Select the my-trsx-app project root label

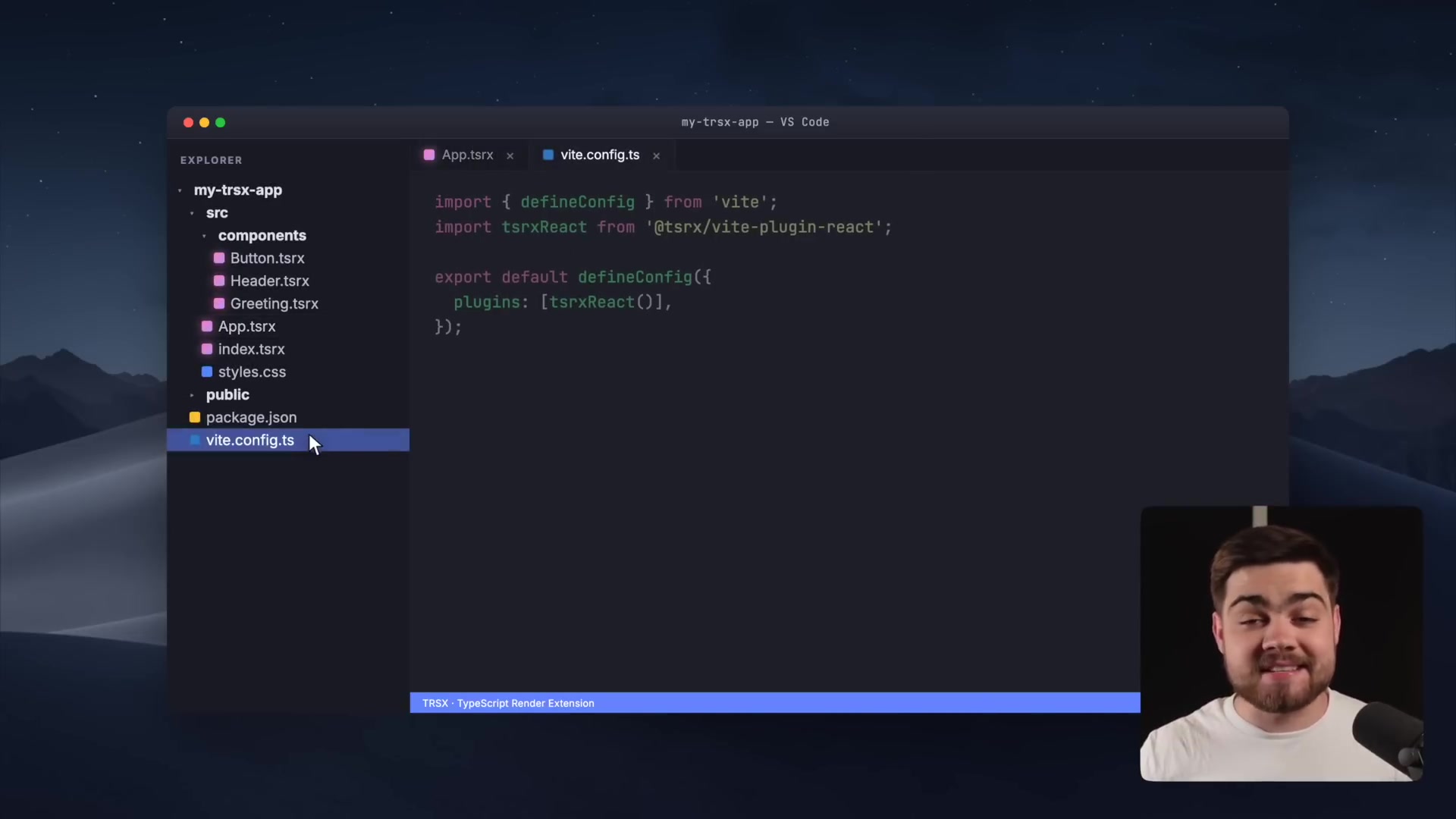click(238, 190)
